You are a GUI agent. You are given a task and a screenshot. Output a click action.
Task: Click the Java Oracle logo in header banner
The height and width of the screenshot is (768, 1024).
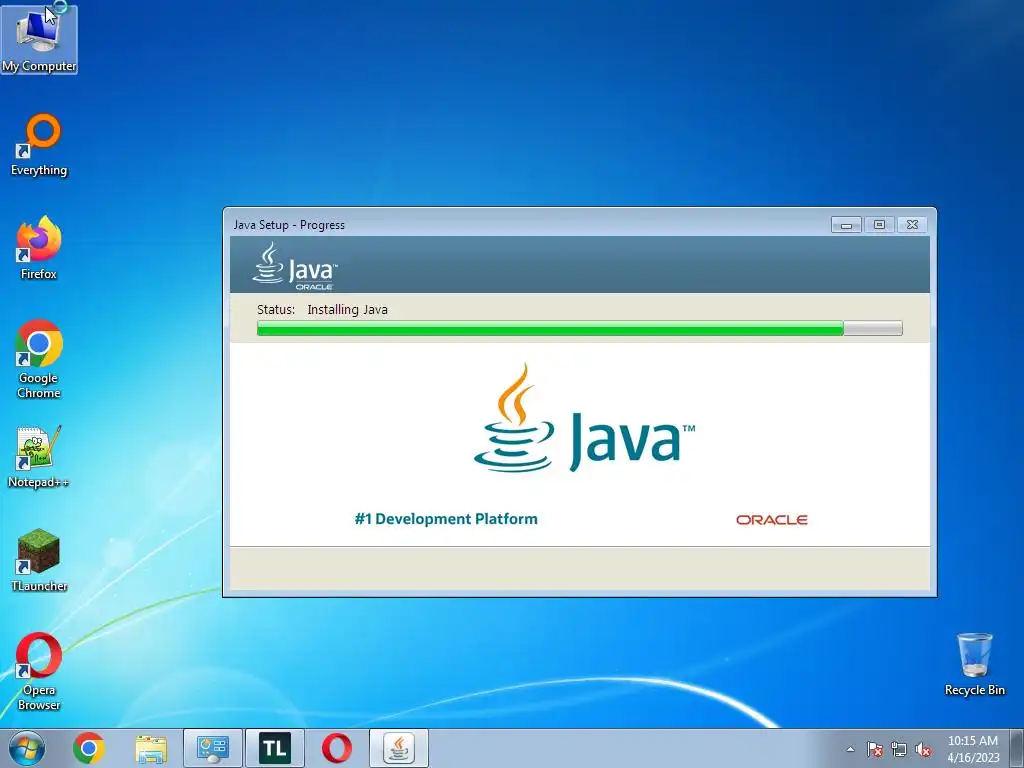[295, 266]
